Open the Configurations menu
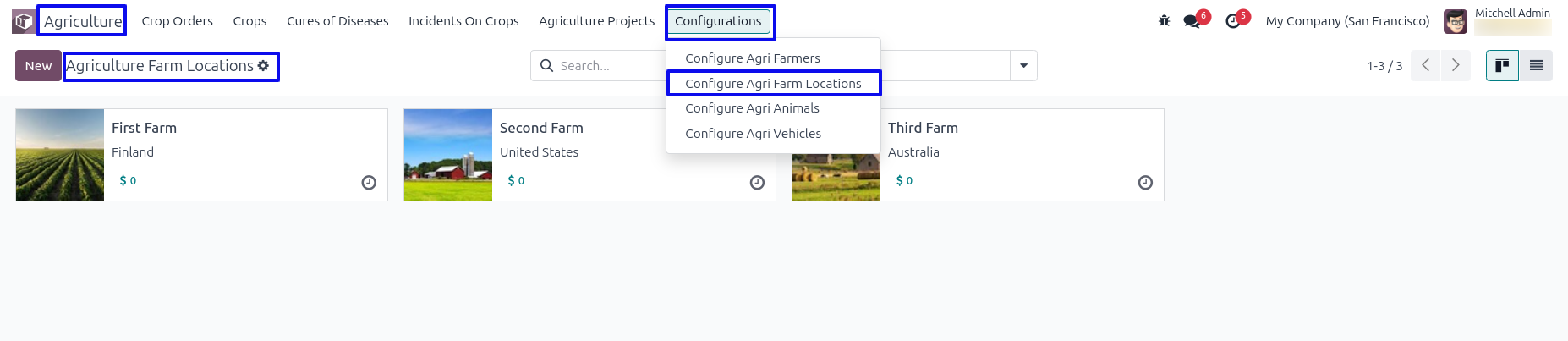This screenshot has width=1568, height=341. click(x=718, y=21)
